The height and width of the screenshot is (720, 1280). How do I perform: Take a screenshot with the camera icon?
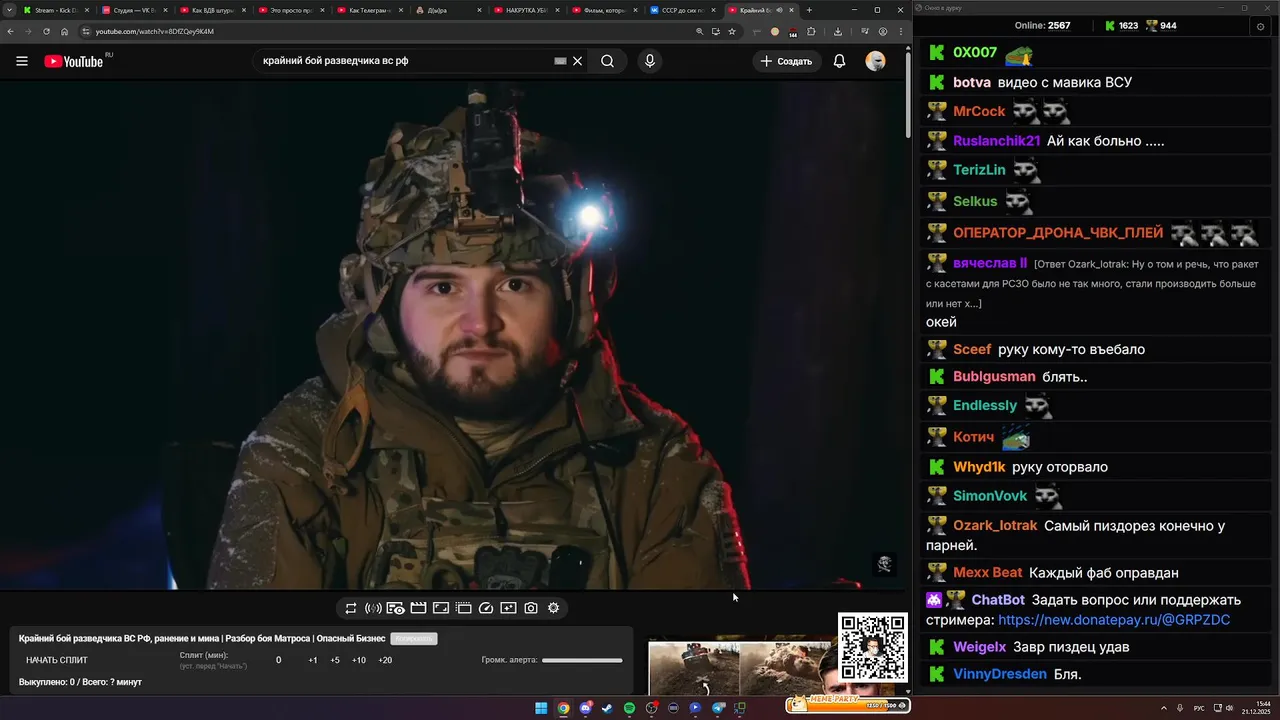tap(531, 608)
